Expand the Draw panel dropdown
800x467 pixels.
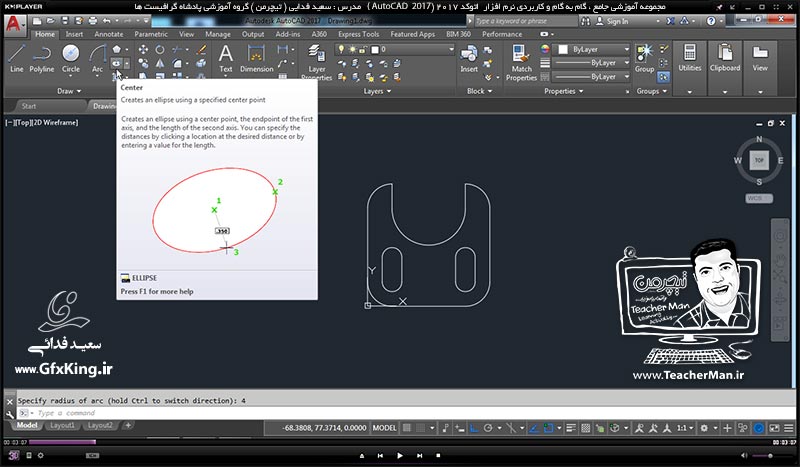69,91
